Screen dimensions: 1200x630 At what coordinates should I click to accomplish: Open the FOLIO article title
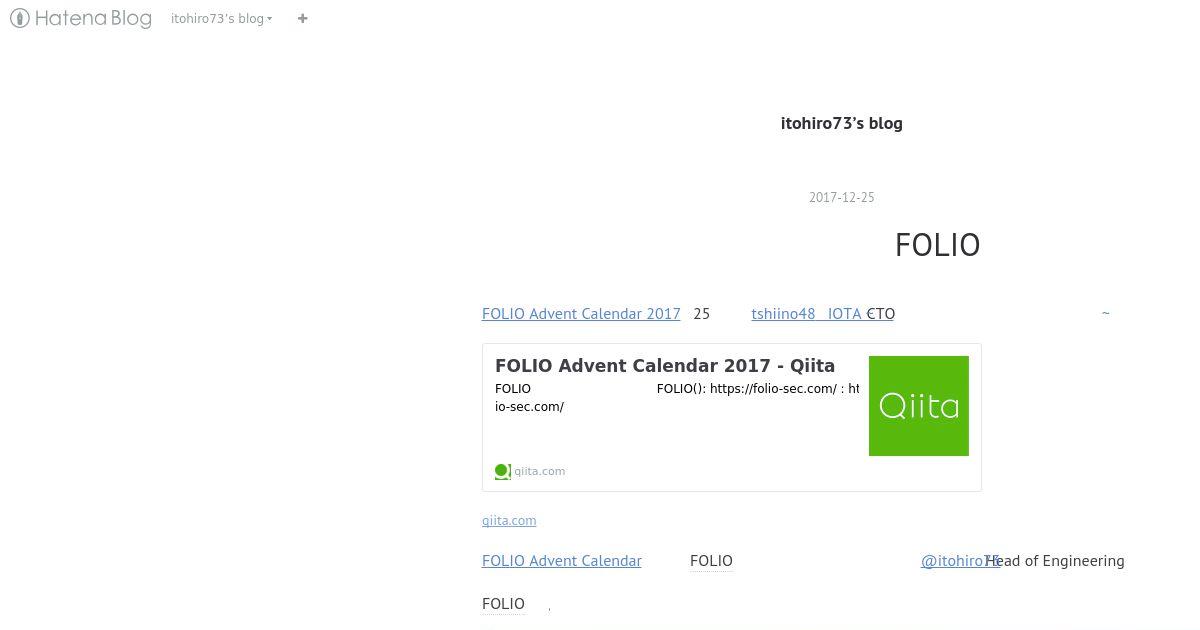(x=937, y=245)
